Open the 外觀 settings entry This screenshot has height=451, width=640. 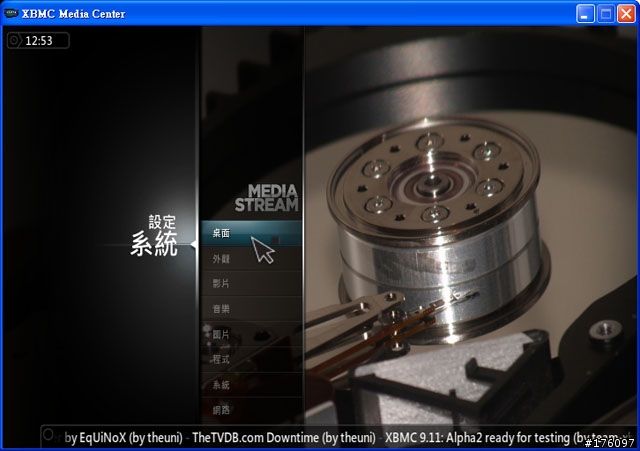(251, 258)
